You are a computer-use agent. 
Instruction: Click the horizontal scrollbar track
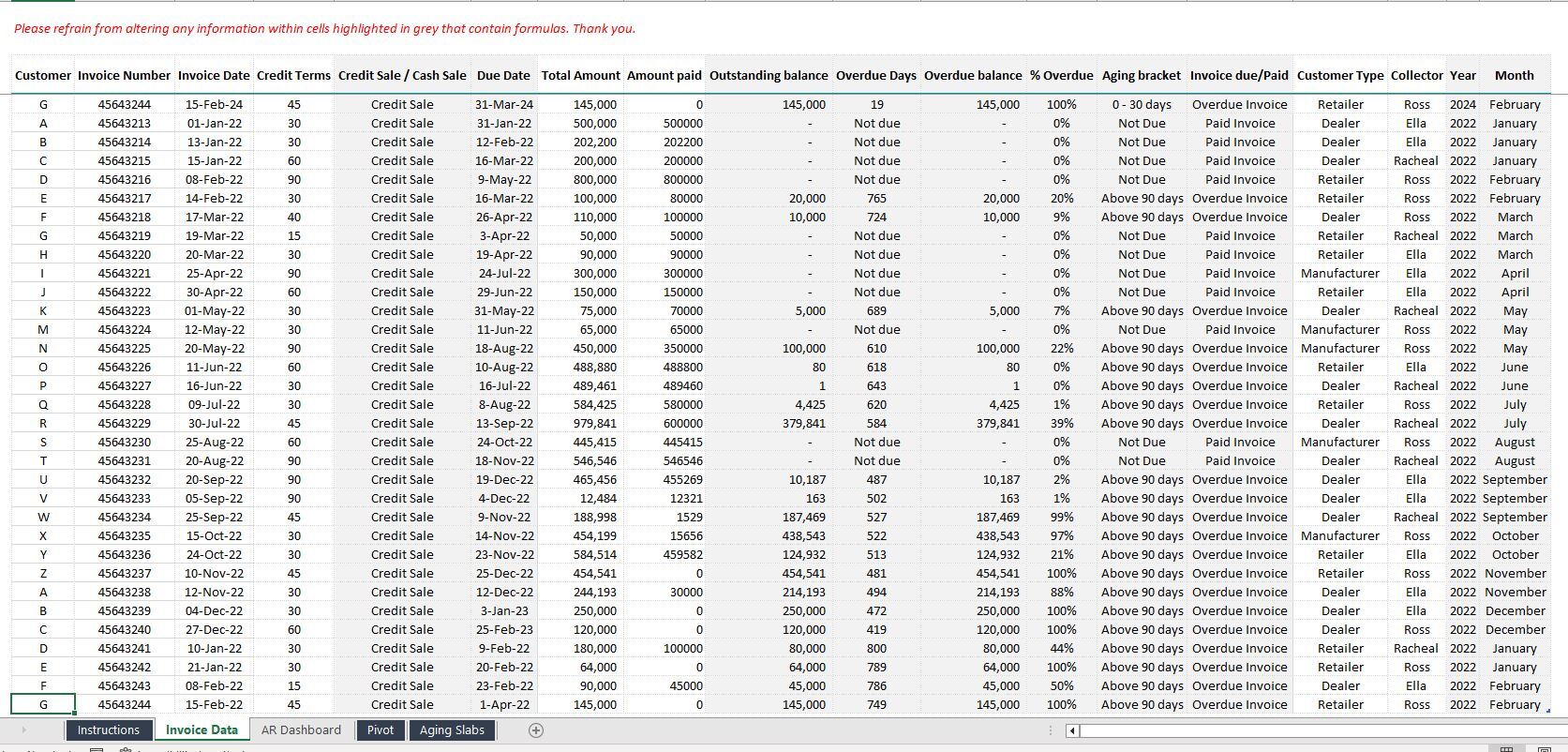point(1322,730)
